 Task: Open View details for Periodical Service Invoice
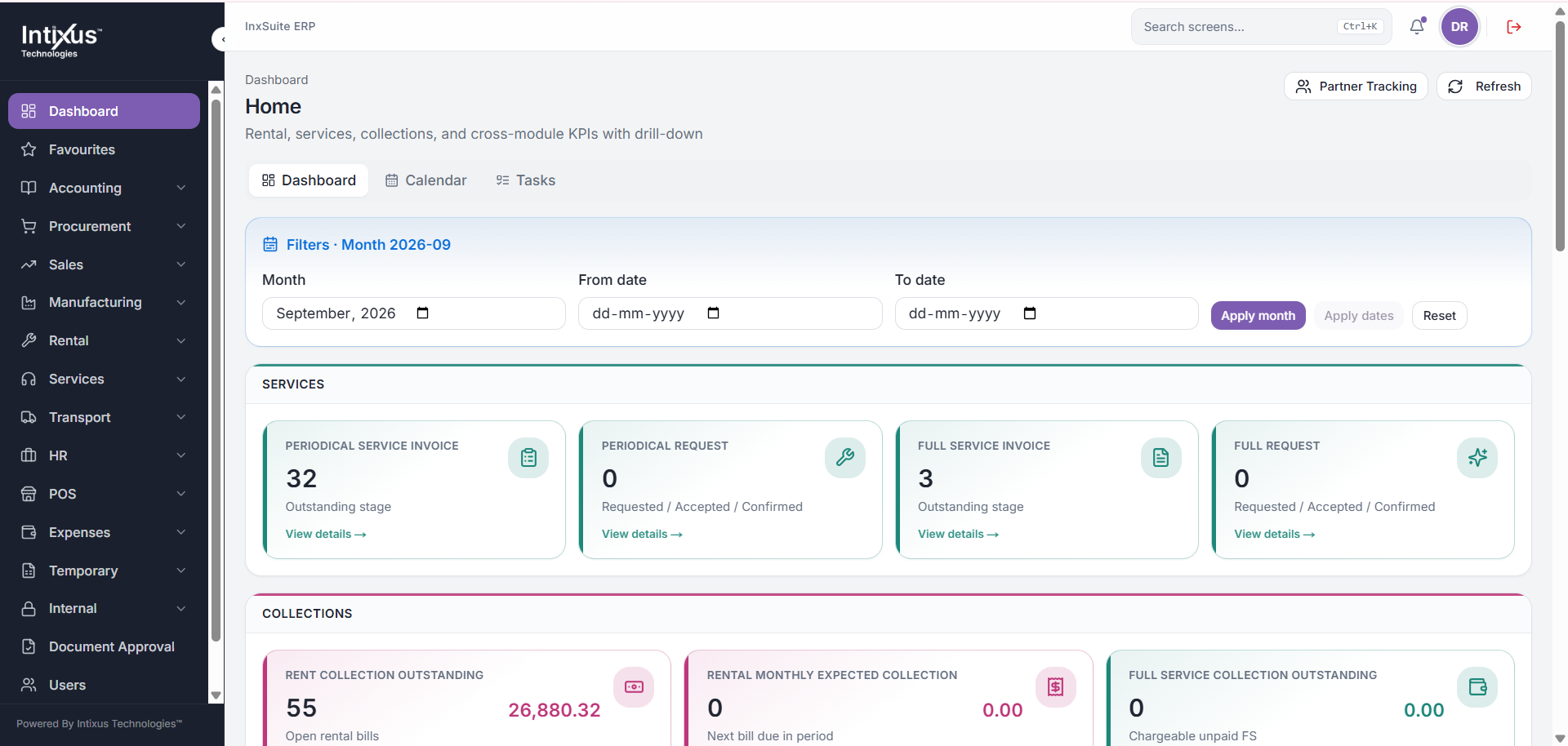[326, 534]
